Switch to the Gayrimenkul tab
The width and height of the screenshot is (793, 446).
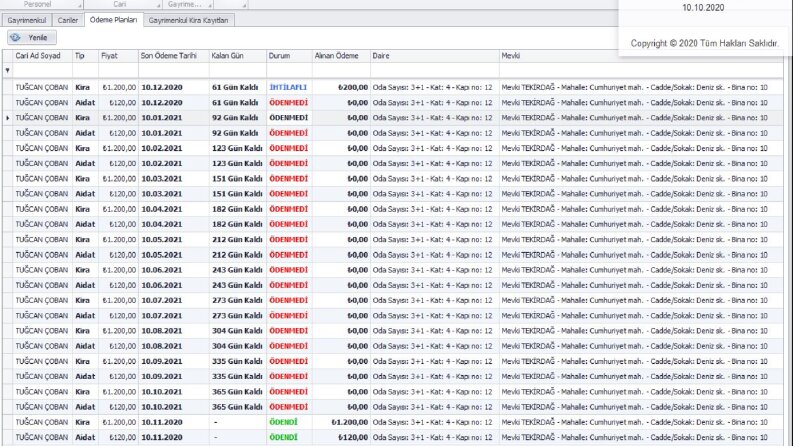tap(27, 20)
